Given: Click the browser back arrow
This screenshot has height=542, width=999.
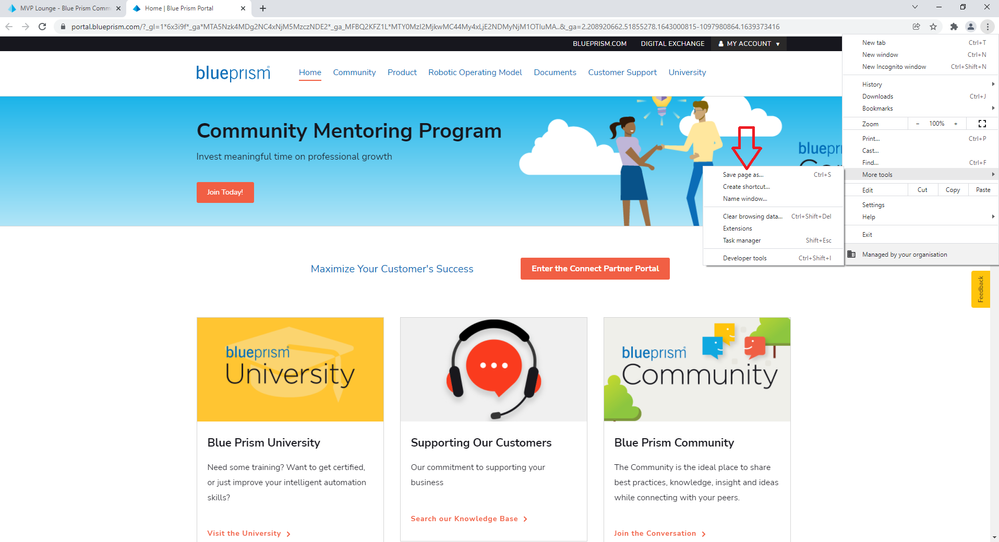Looking at the screenshot, I should point(9,27).
